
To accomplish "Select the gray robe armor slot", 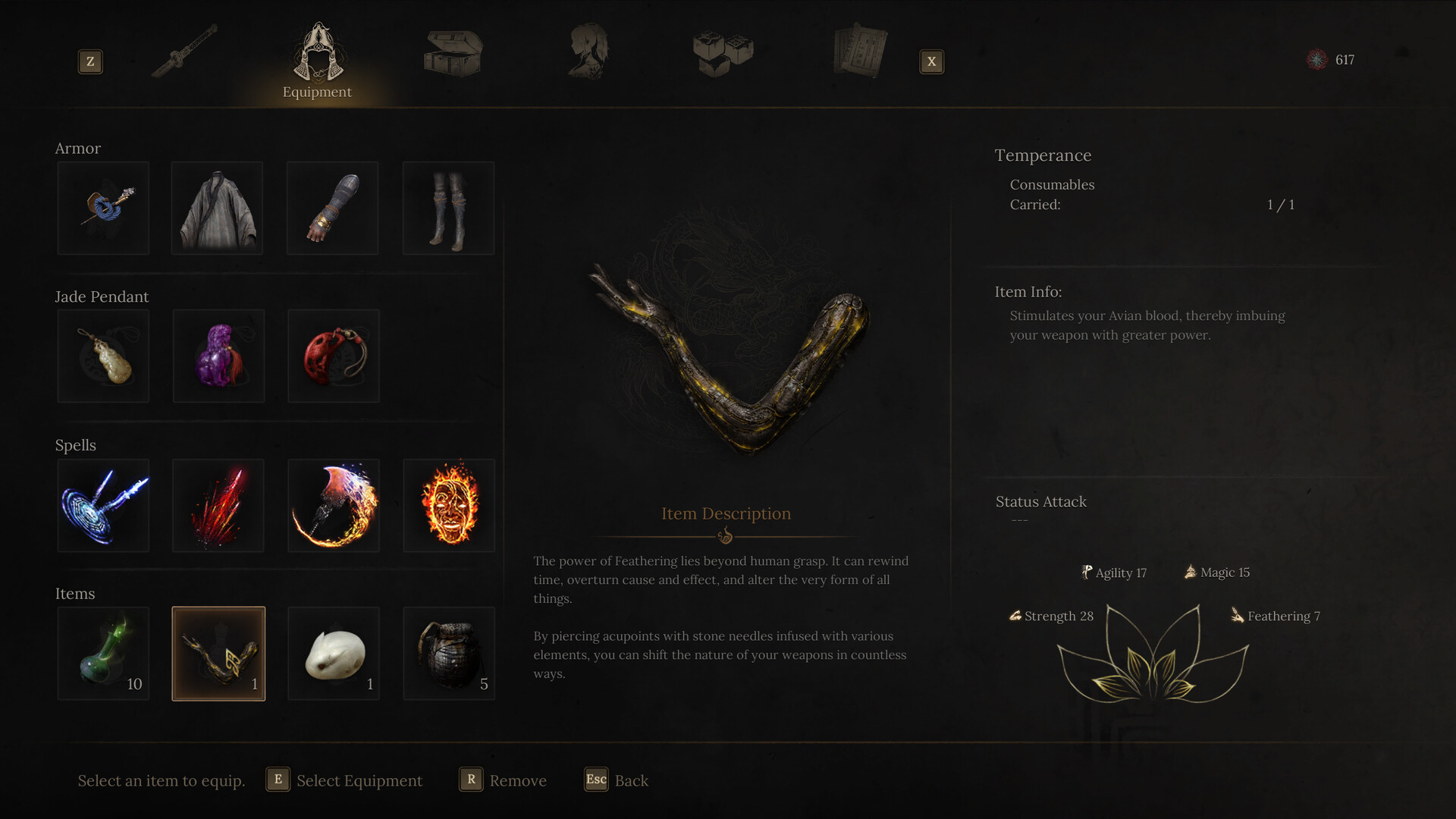I will pyautogui.click(x=218, y=208).
